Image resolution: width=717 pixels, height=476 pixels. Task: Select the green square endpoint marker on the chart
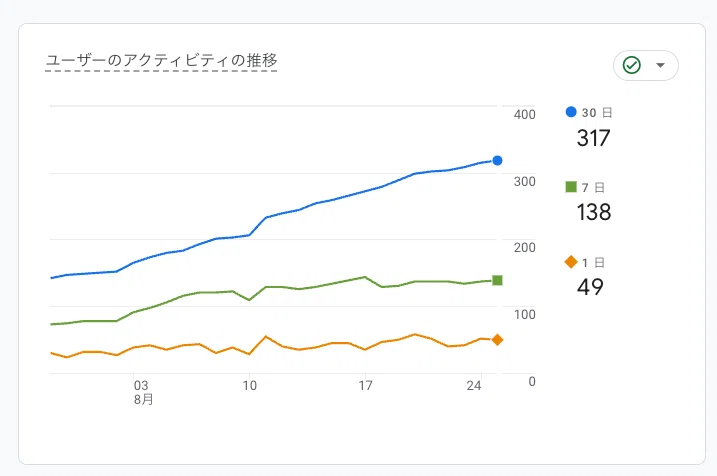coord(497,280)
